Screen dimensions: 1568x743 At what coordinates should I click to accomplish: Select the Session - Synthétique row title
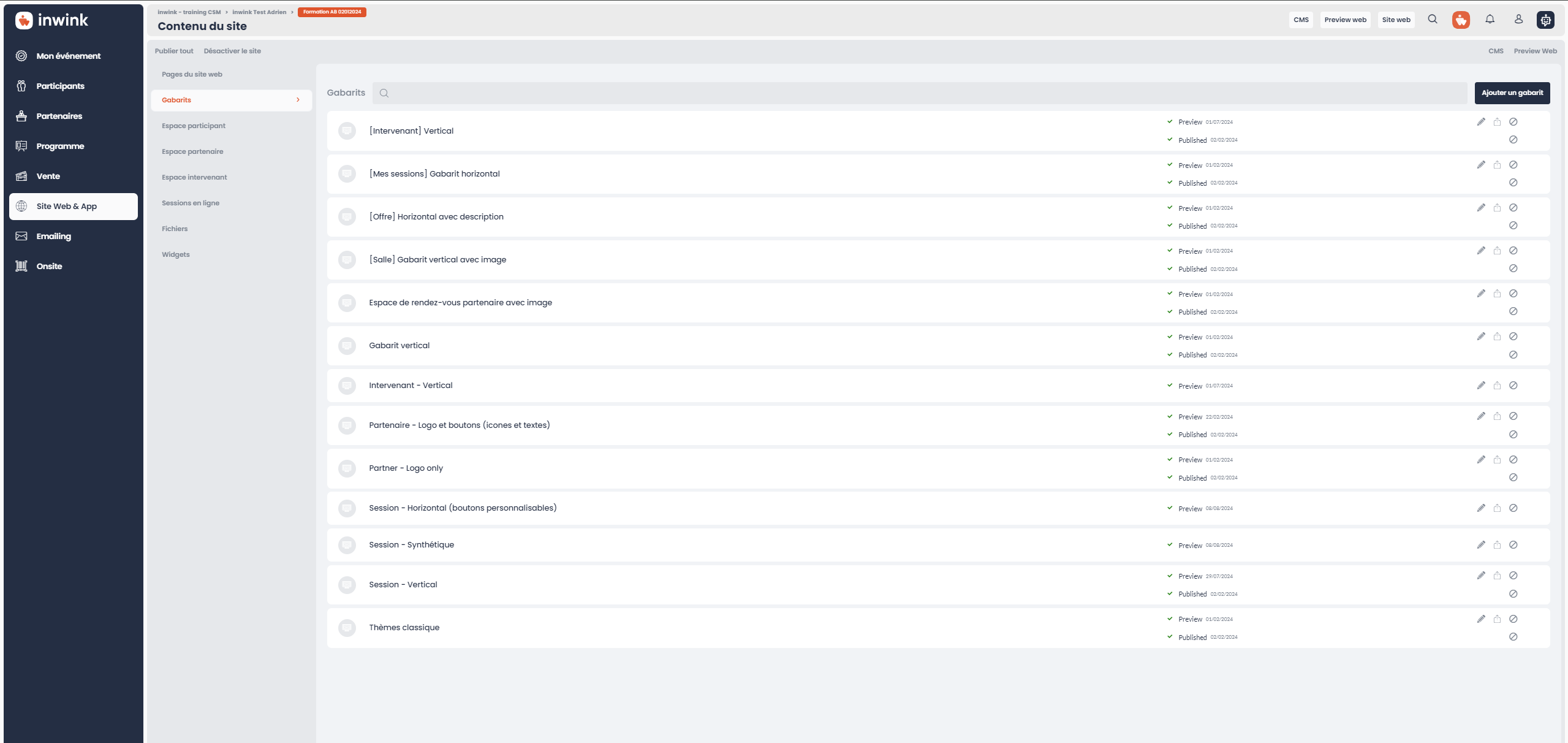[x=411, y=545]
